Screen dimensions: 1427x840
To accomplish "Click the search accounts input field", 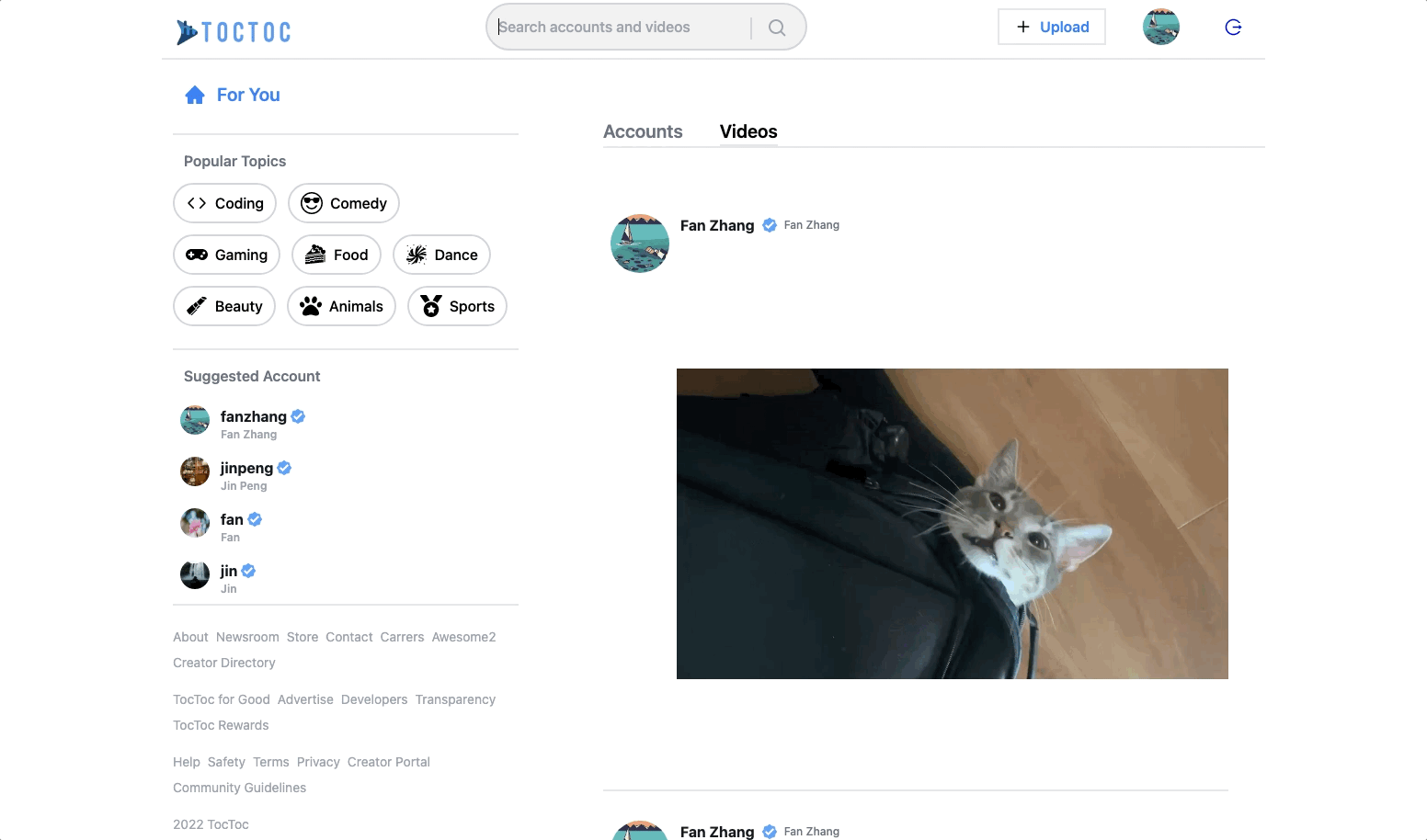I will coord(616,27).
